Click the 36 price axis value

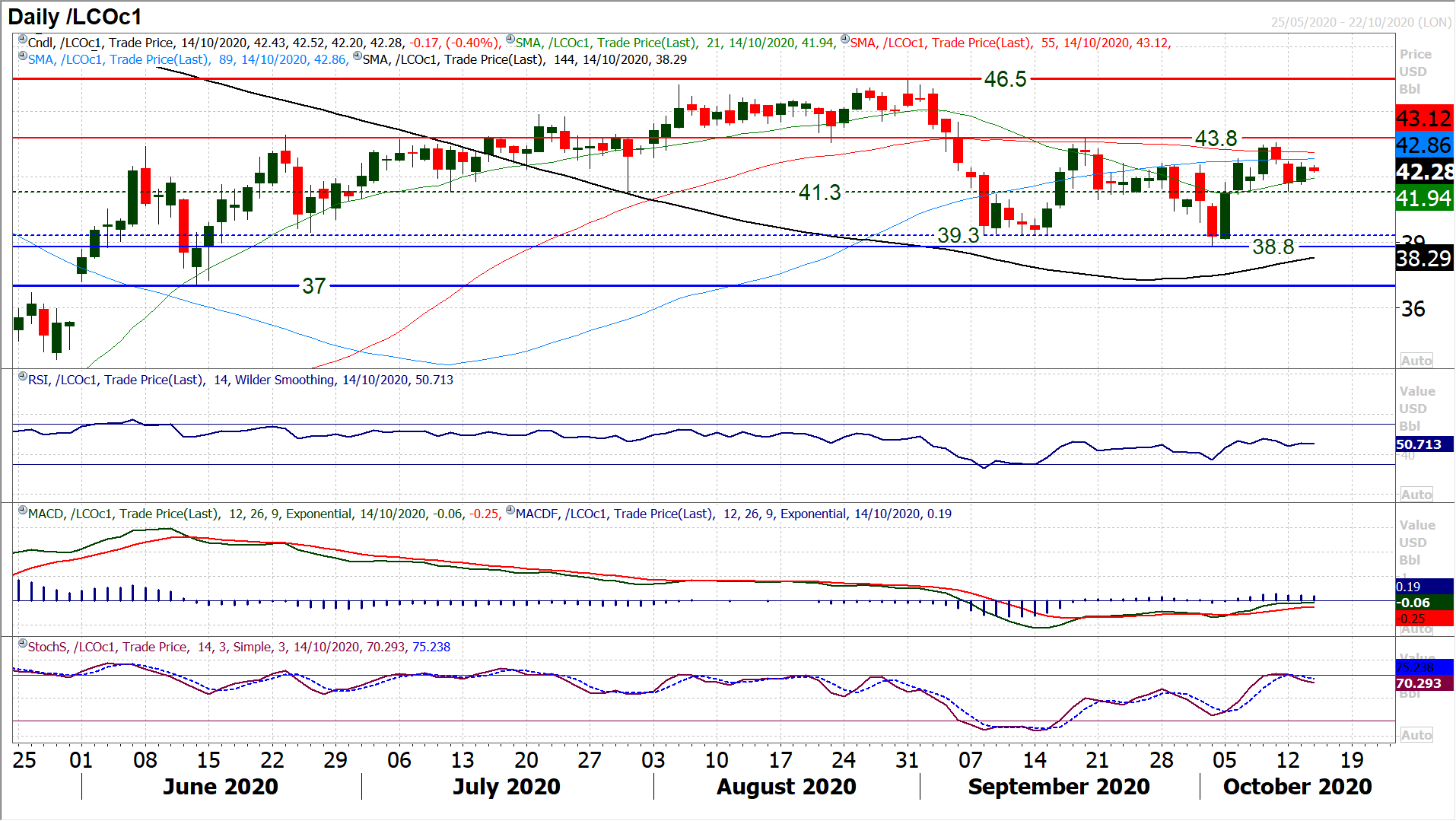coord(1413,309)
